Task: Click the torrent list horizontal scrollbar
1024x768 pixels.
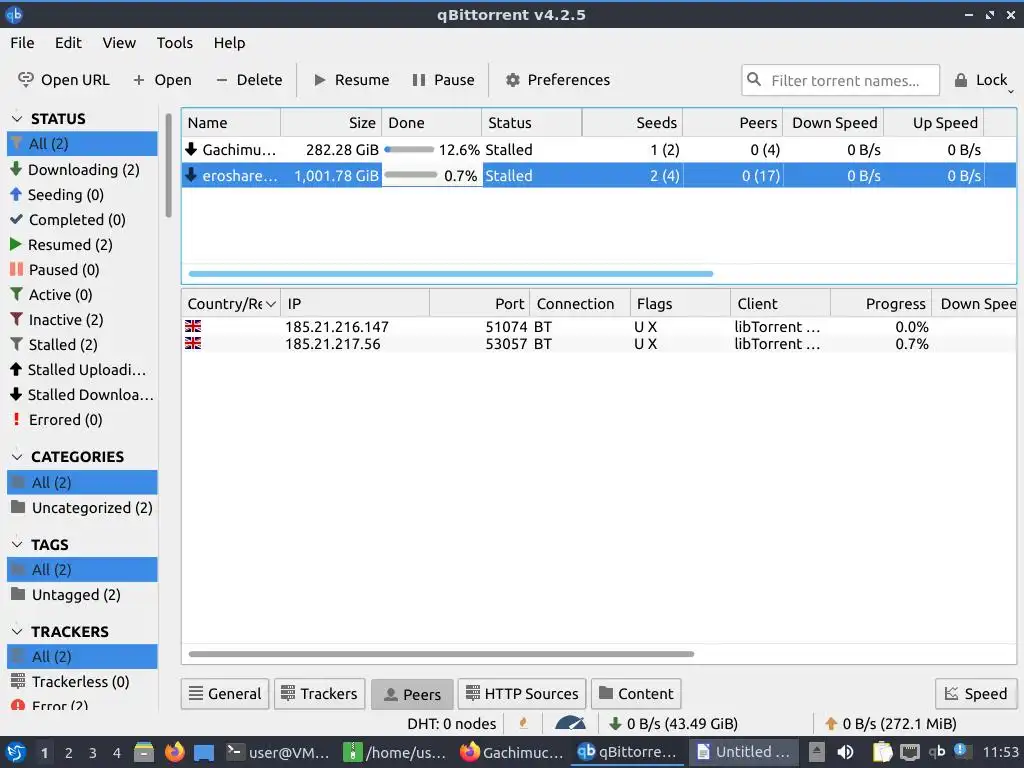Action: 451,274
